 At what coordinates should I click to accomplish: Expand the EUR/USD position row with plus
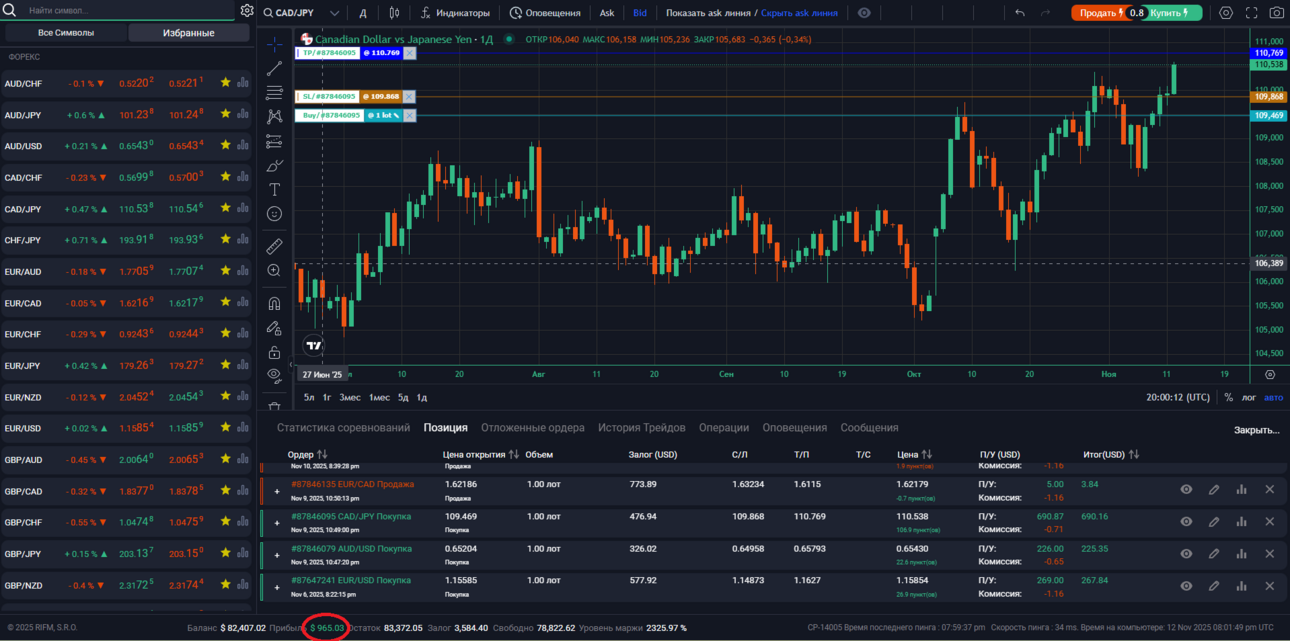pyautogui.click(x=277, y=587)
